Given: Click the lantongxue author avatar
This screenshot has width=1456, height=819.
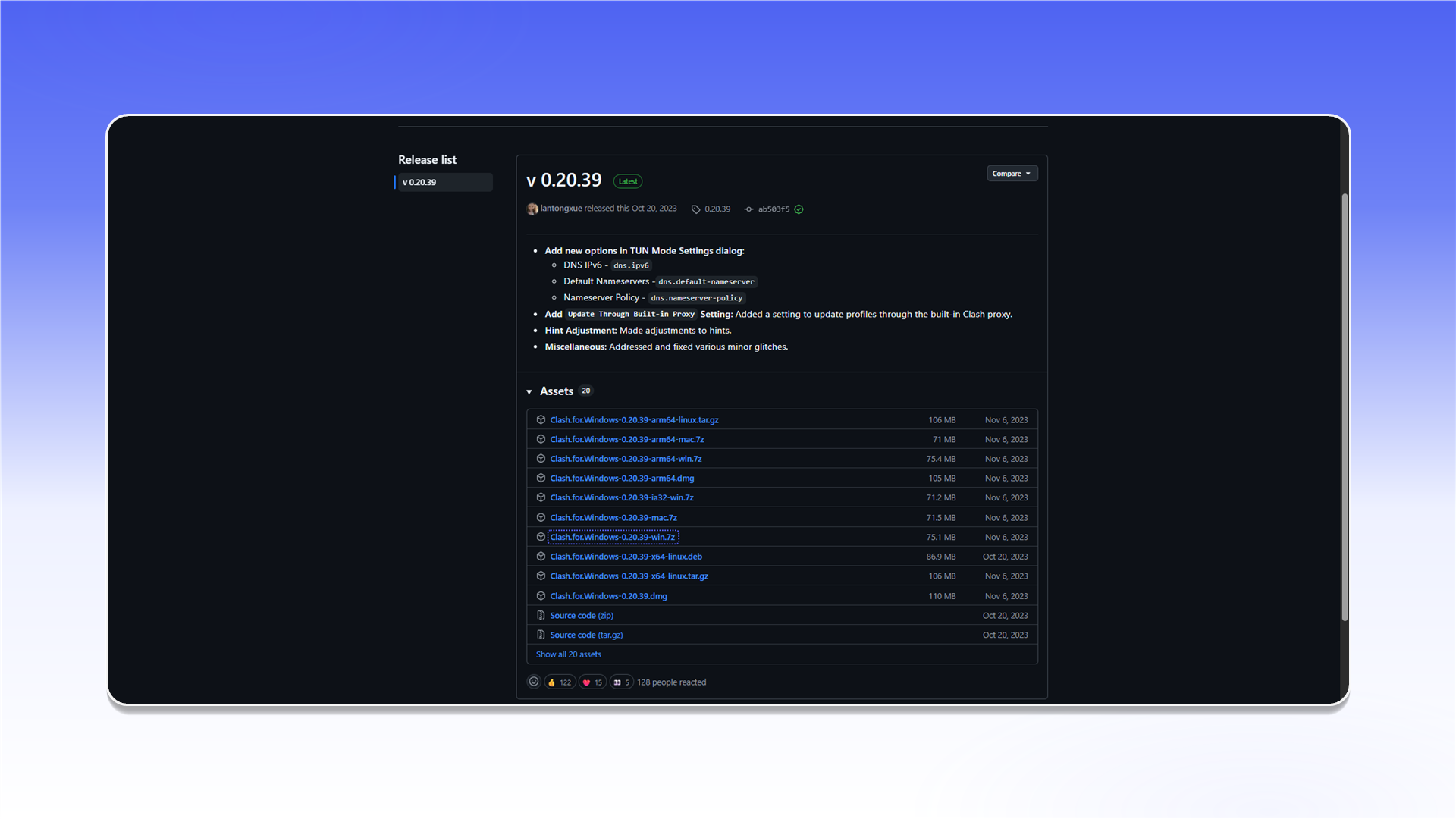Looking at the screenshot, I should tap(532, 209).
